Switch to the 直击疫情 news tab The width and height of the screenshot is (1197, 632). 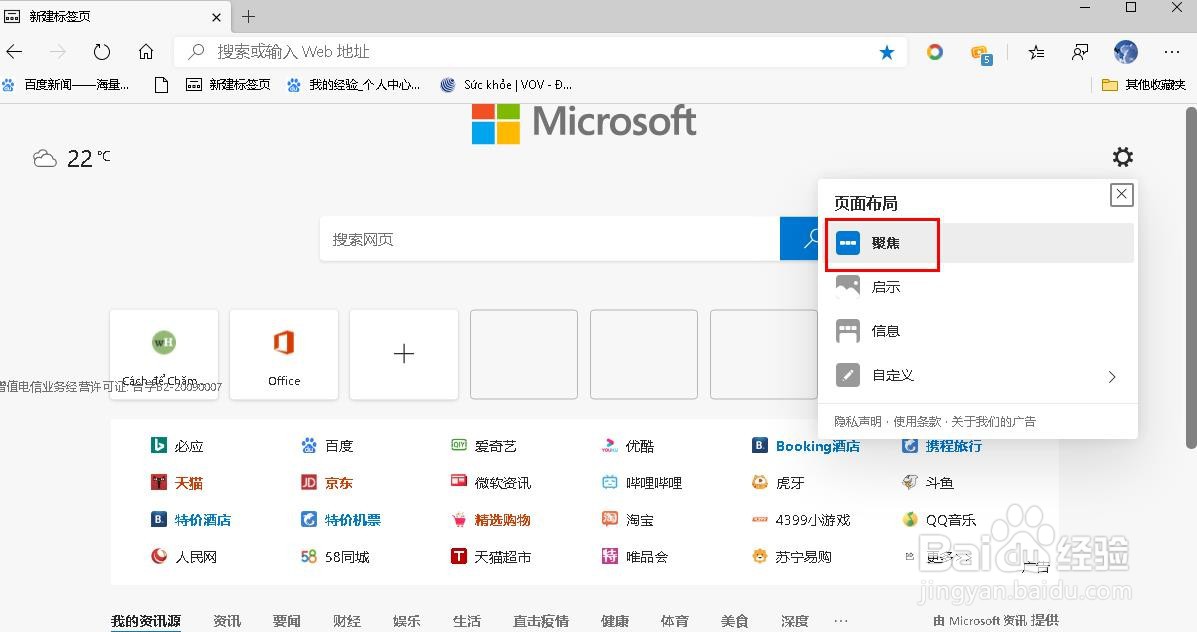(x=540, y=621)
